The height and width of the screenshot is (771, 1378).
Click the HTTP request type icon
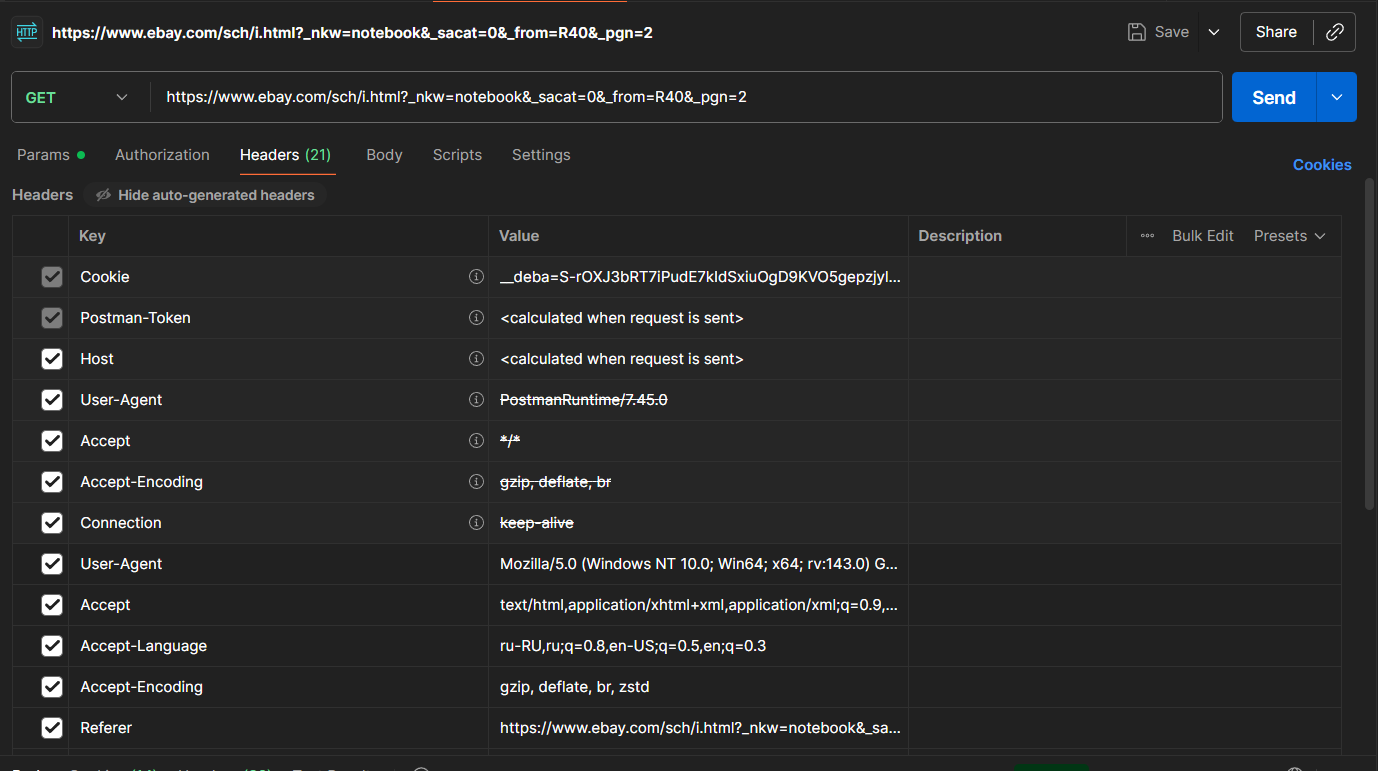tap(27, 32)
